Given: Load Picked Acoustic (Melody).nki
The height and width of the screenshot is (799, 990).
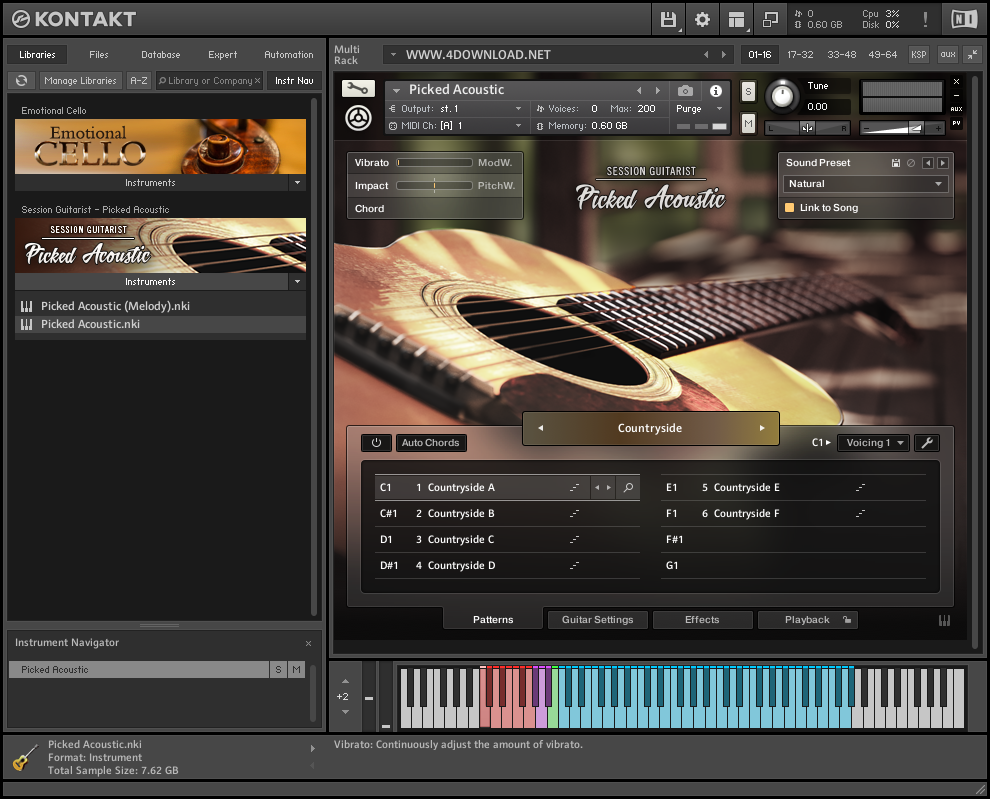Looking at the screenshot, I should pyautogui.click(x=160, y=306).
